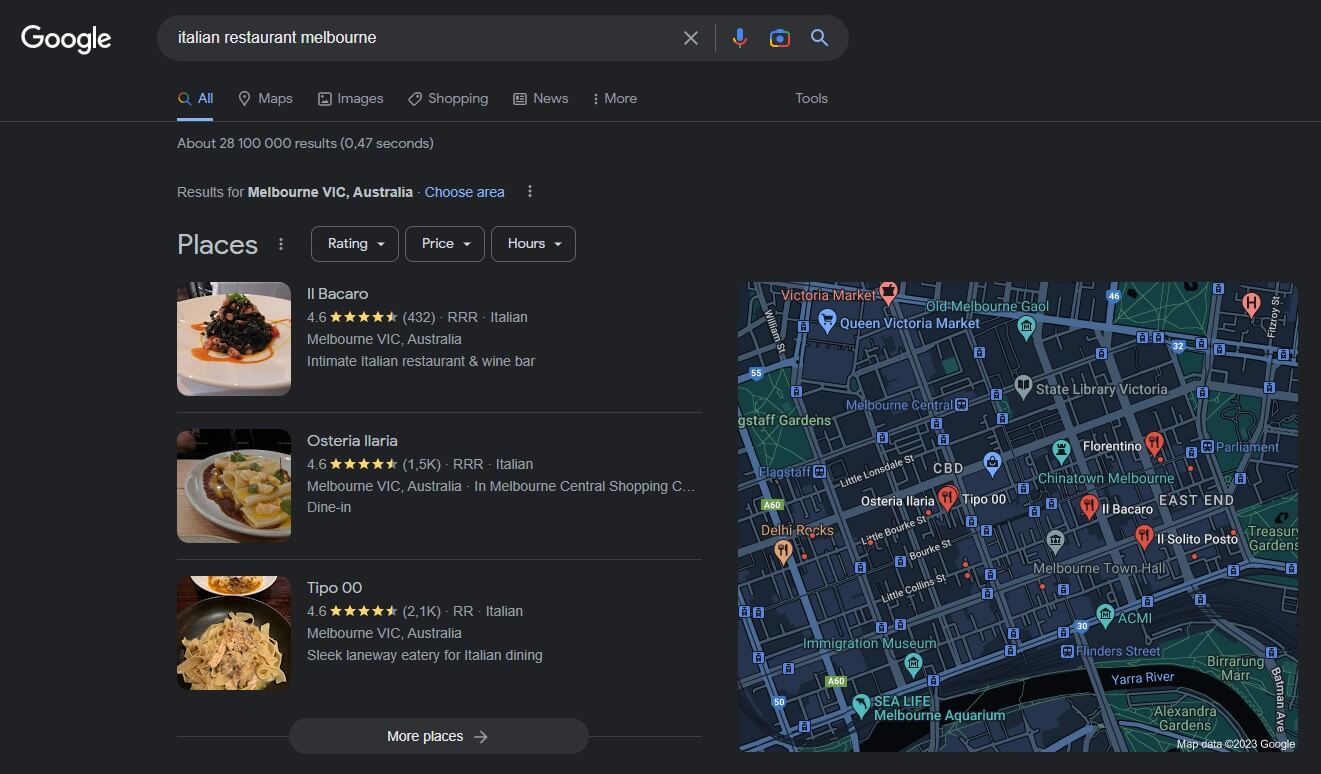
Task: Click the SEA LIFE Melbourne Aquarium pin
Action: click(x=861, y=706)
